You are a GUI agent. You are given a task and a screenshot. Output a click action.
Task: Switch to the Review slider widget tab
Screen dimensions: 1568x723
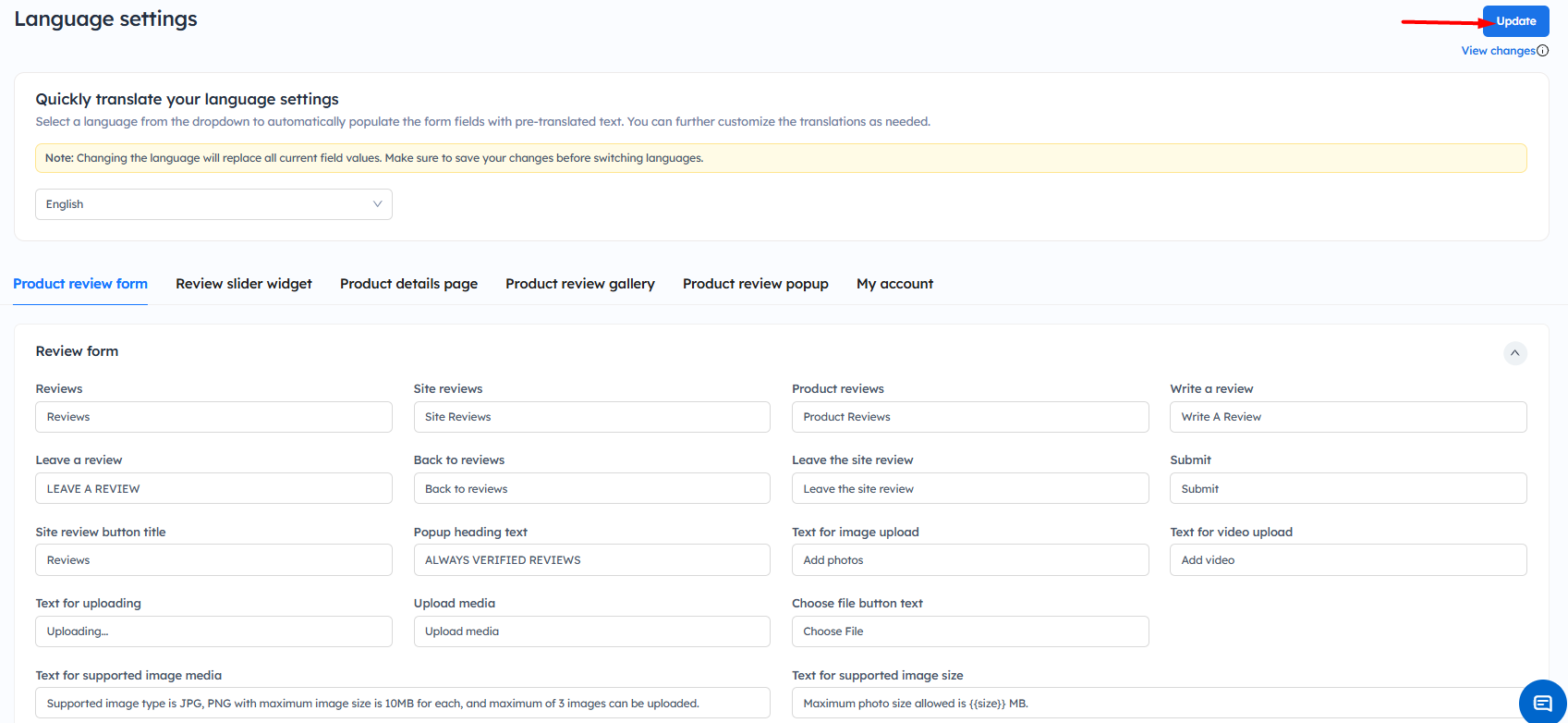244,284
